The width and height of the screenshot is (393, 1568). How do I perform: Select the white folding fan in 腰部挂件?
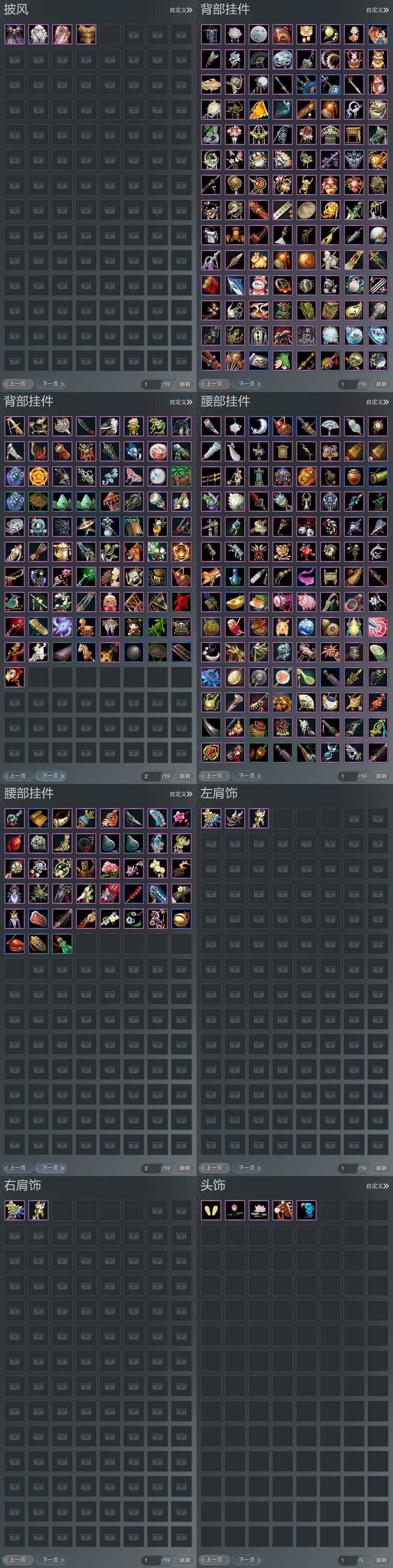click(330, 426)
